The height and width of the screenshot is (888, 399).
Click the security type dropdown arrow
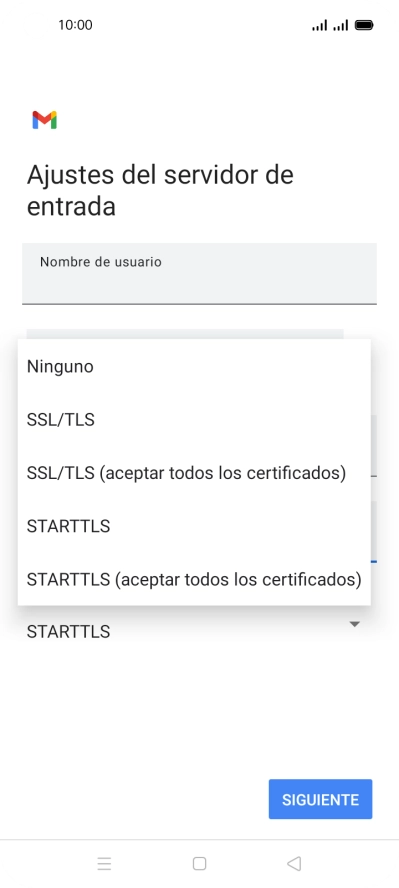[x=355, y=624]
